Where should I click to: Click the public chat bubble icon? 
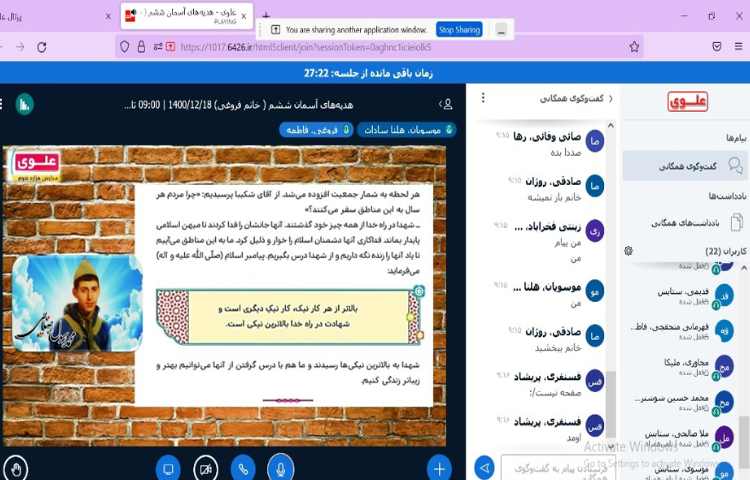pos(735,165)
